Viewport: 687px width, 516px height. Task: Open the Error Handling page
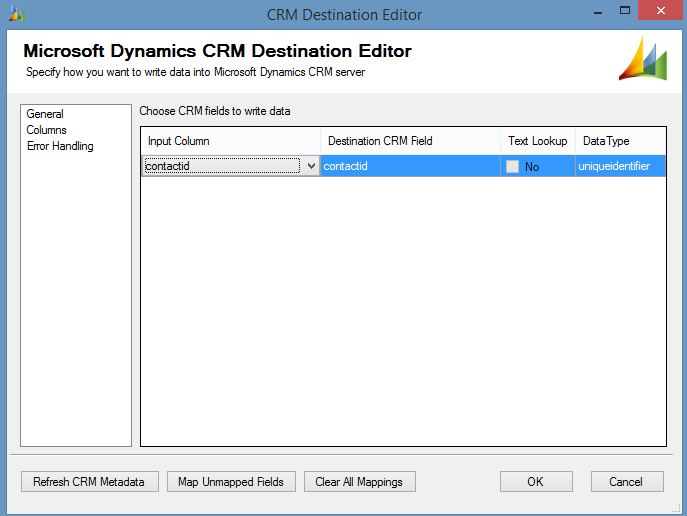60,146
